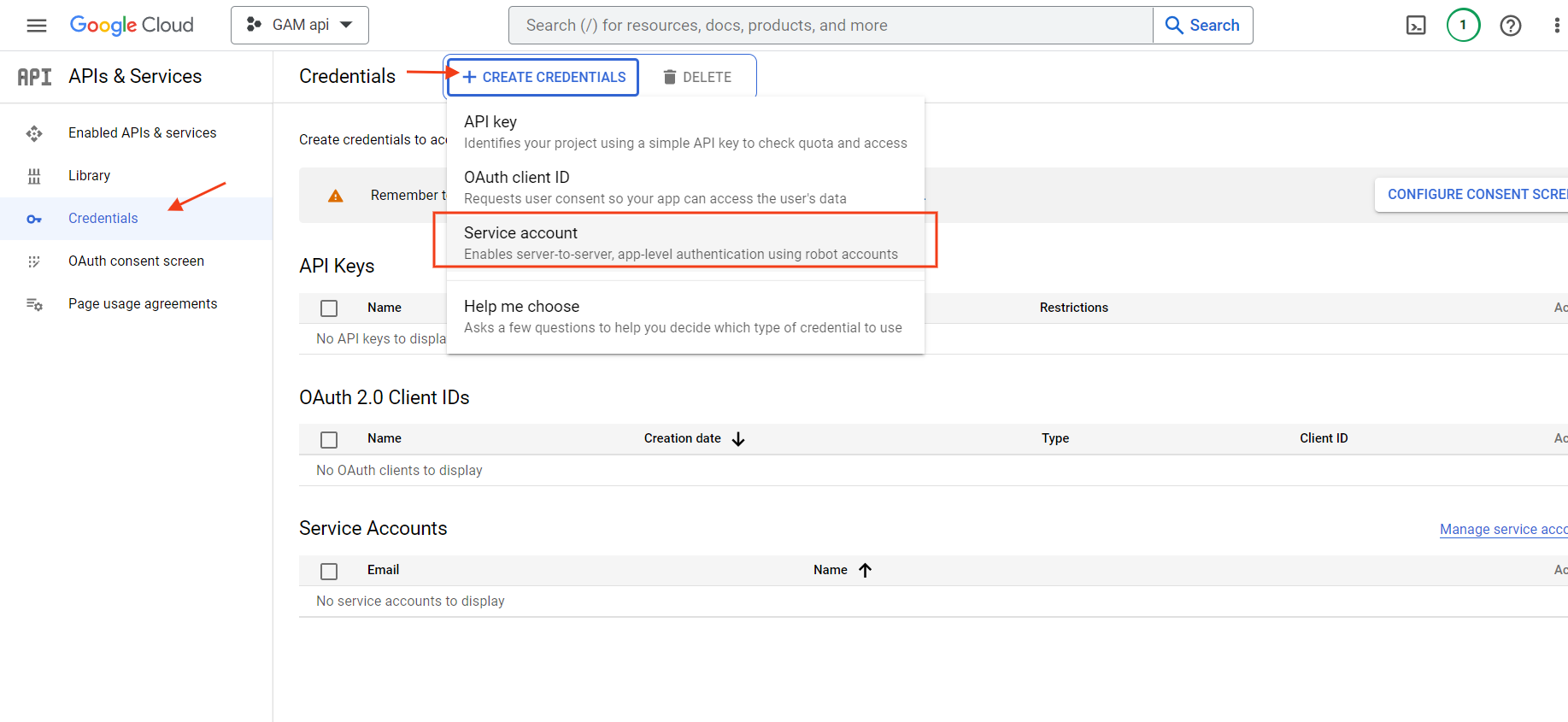
Task: Click the trash can icon beside DELETE
Action: [670, 77]
